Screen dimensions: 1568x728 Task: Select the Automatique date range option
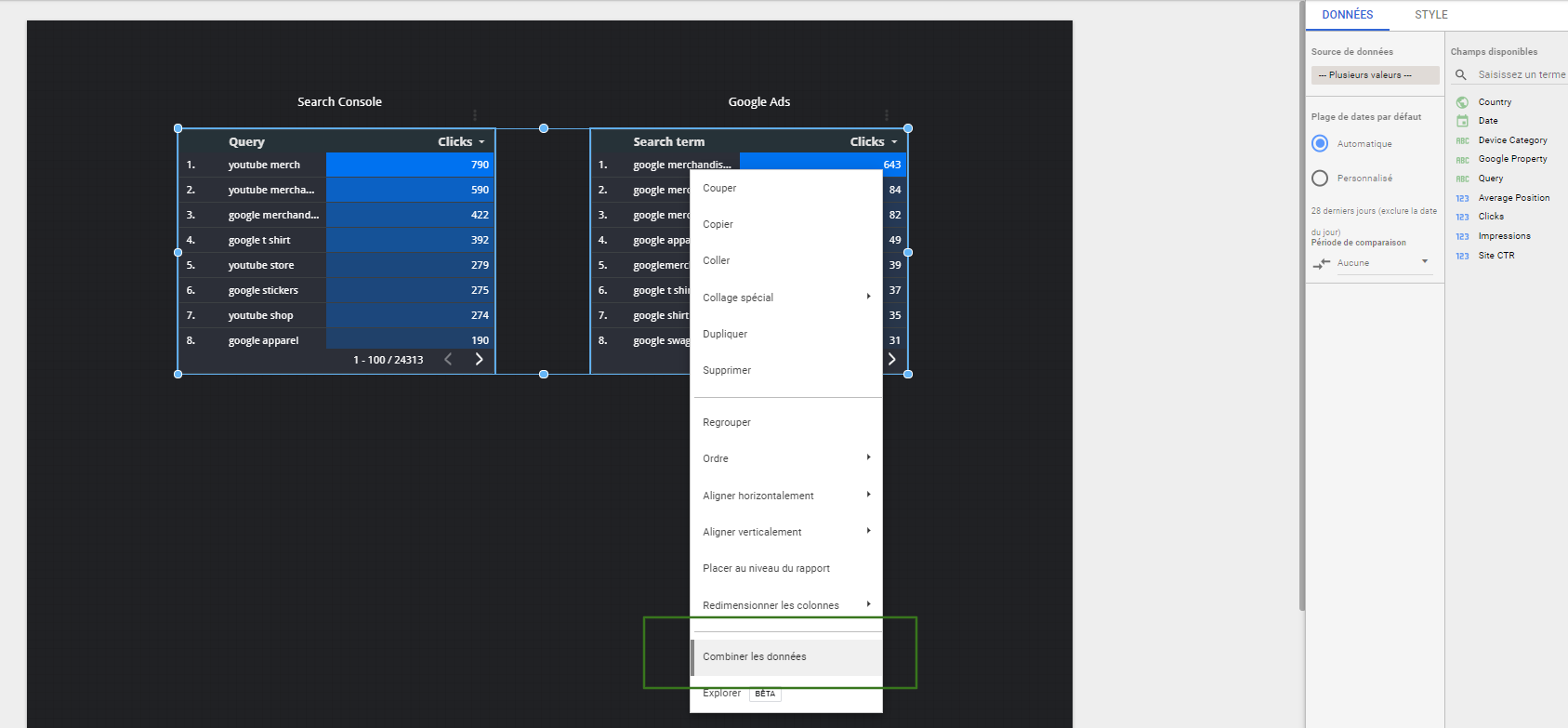click(1320, 143)
